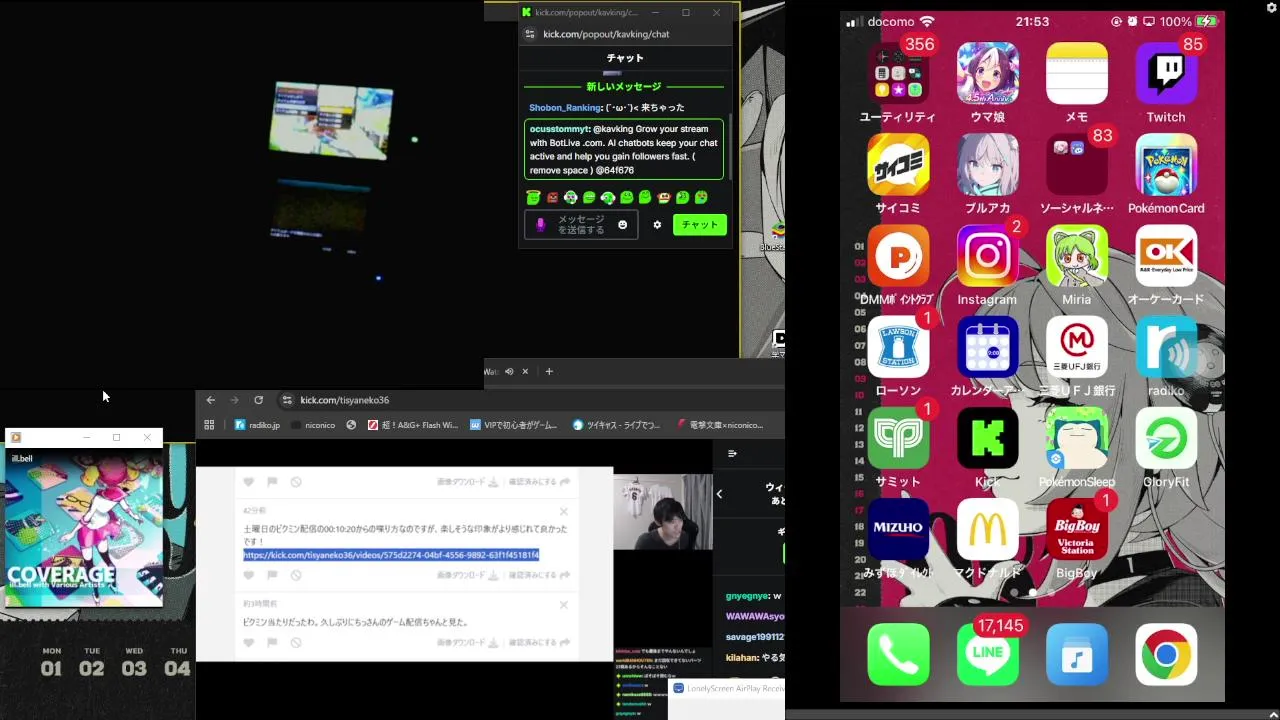Open the BigBoy app
This screenshot has height=720, width=1280.
click(x=1076, y=529)
